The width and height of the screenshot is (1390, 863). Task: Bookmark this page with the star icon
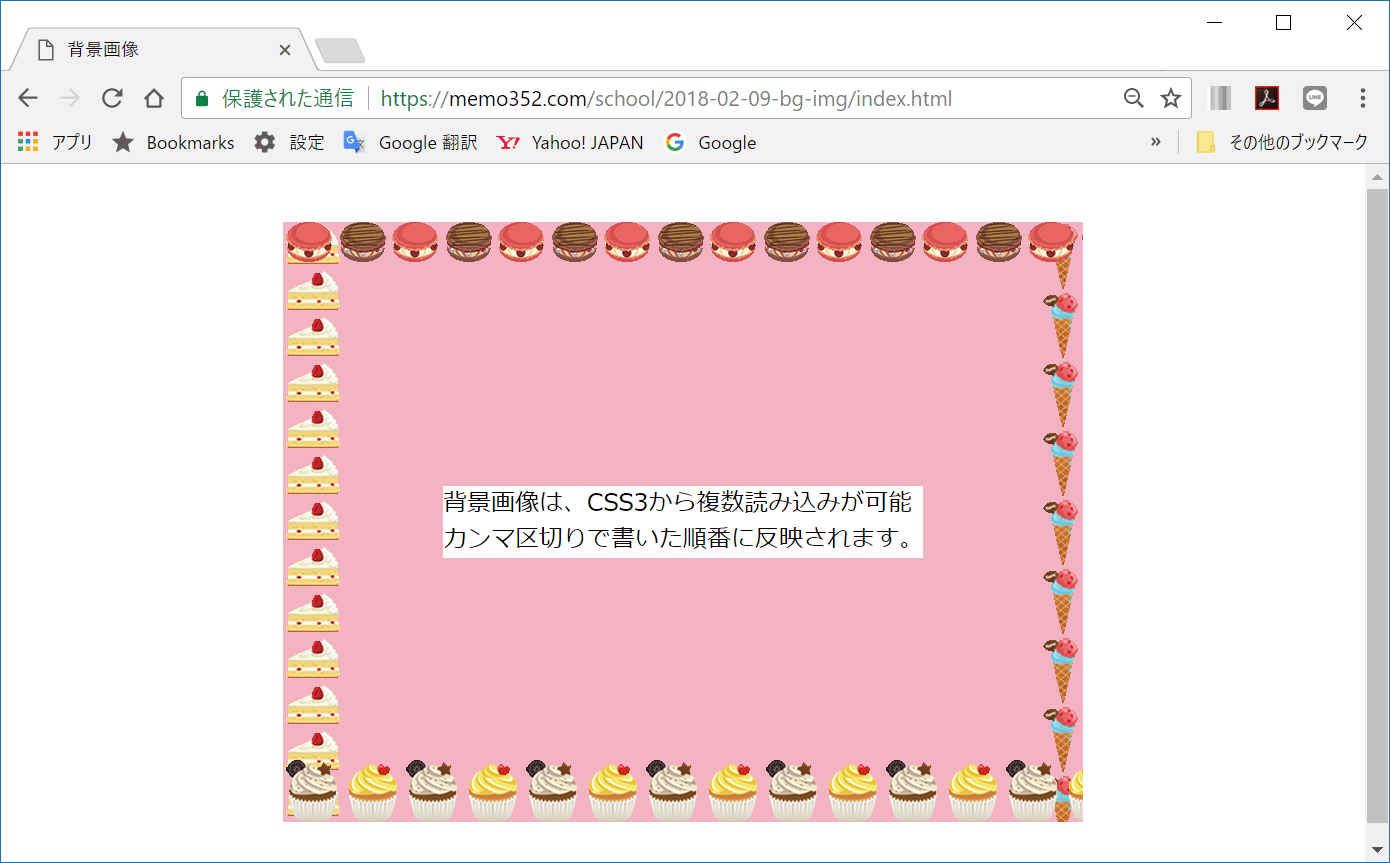tap(1170, 98)
